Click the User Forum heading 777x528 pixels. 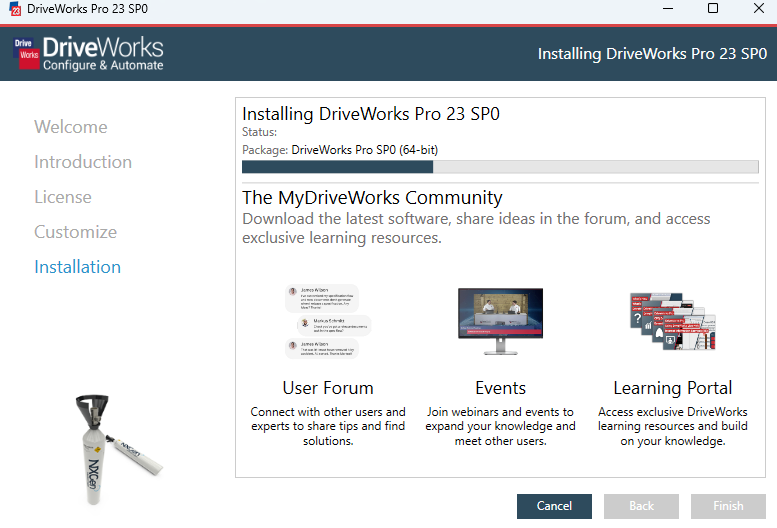coord(328,388)
